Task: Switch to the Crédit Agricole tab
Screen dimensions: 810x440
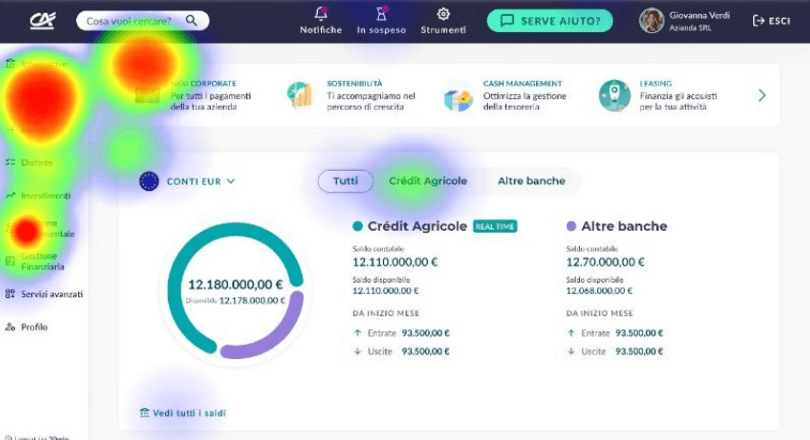Action: (428, 181)
